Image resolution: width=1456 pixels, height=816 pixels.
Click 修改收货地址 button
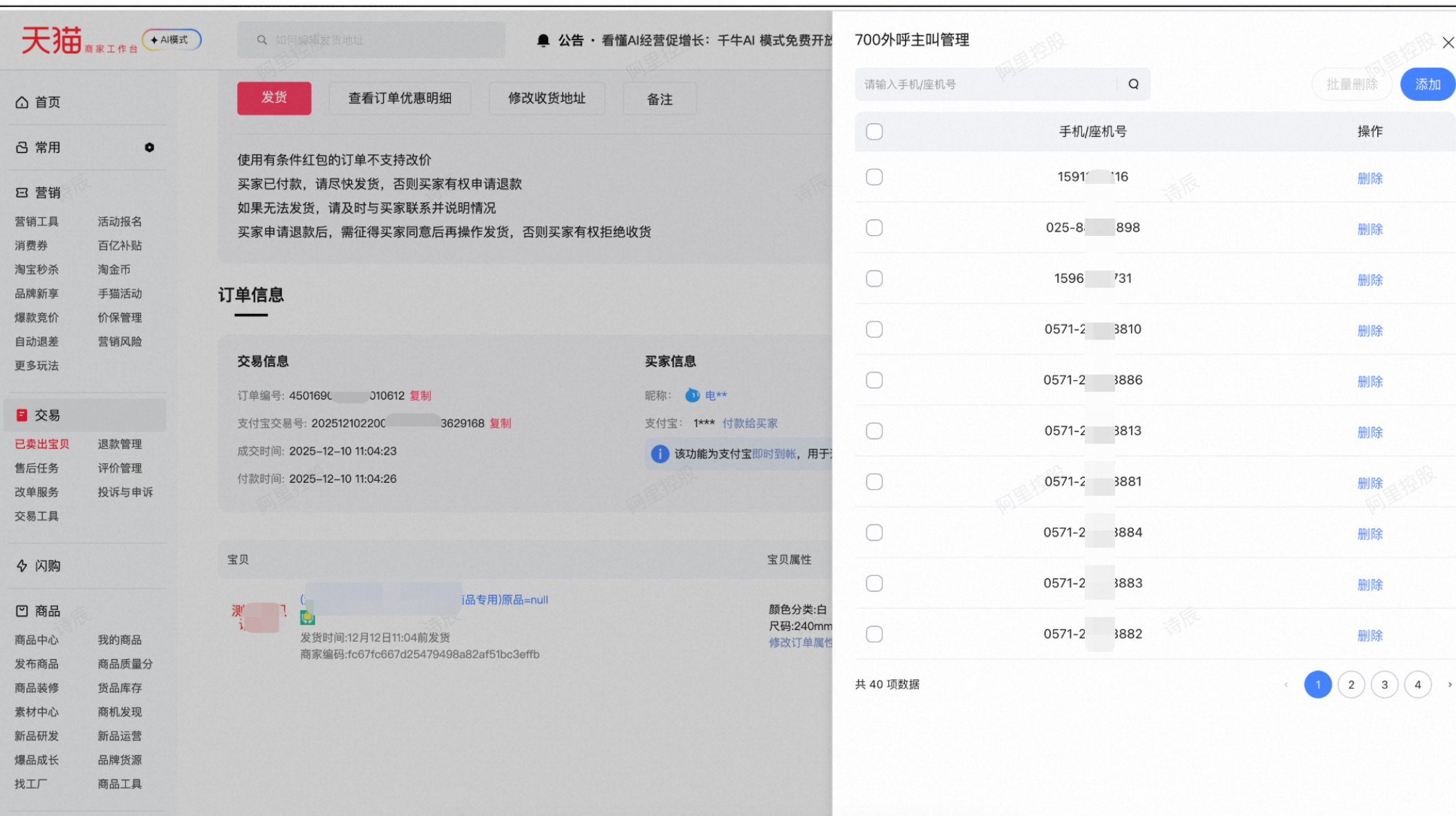pos(547,98)
